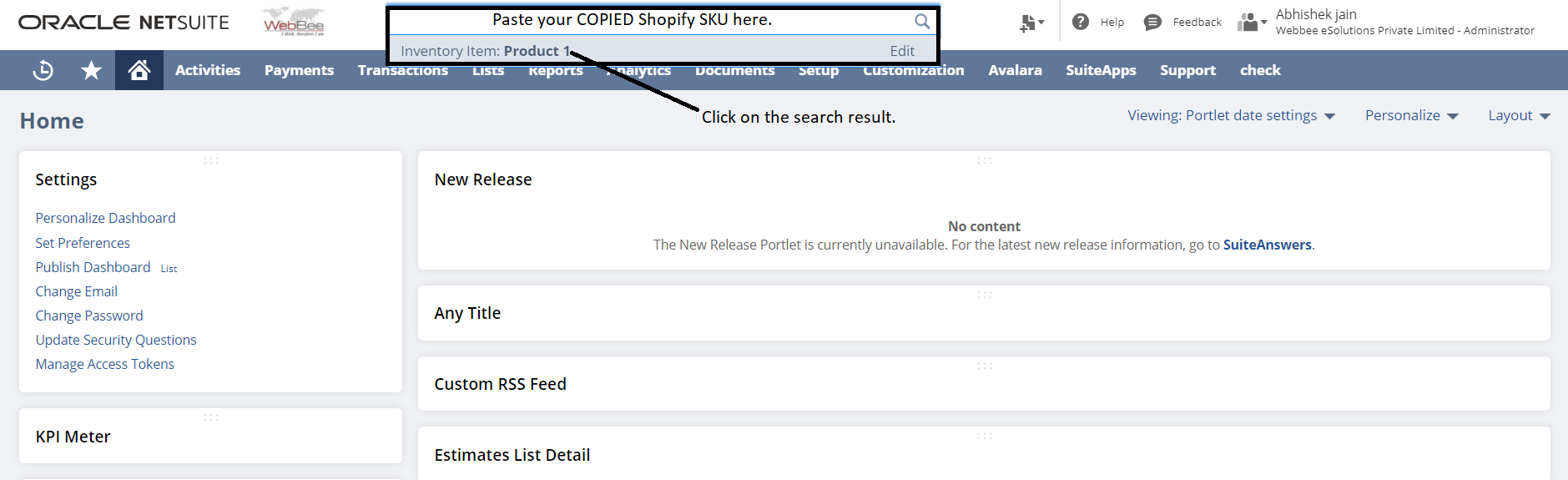Click the Feedback text link
The width and height of the screenshot is (1568, 480).
[x=1197, y=23]
